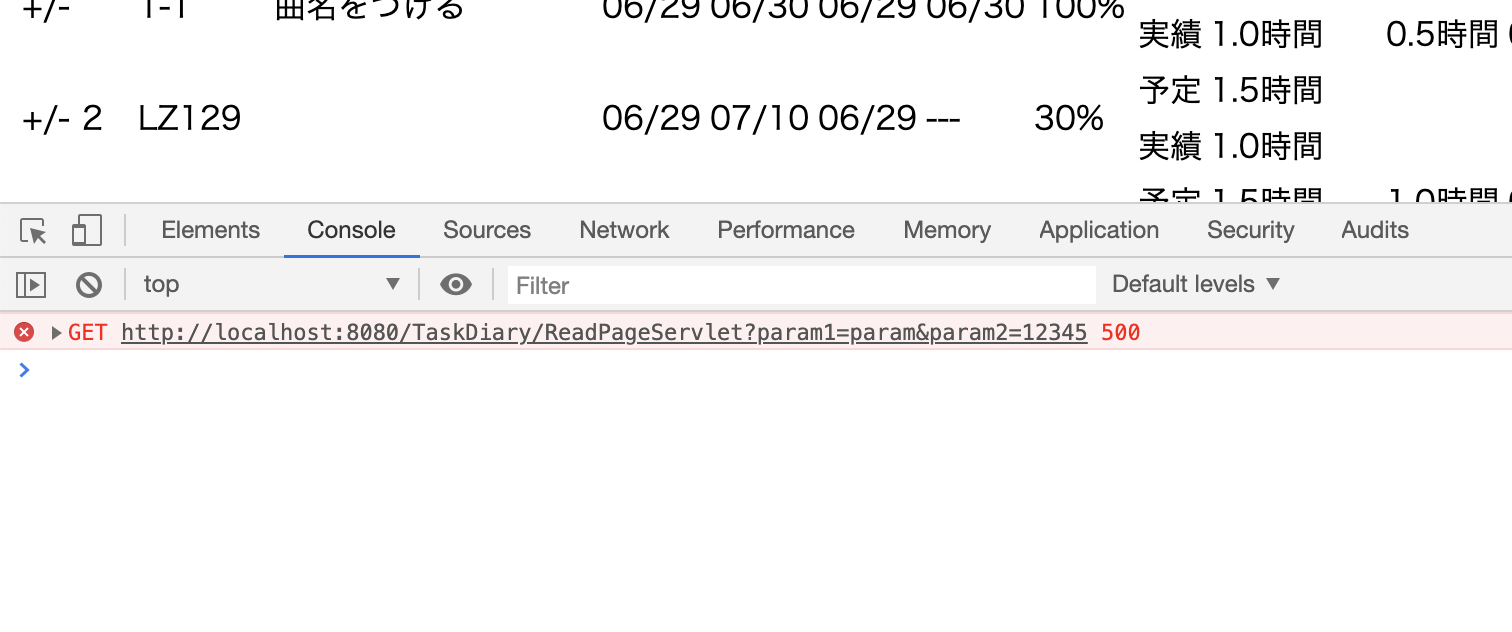1512x632 pixels.
Task: Open the ReadPageServlet URL link
Action: (604, 332)
